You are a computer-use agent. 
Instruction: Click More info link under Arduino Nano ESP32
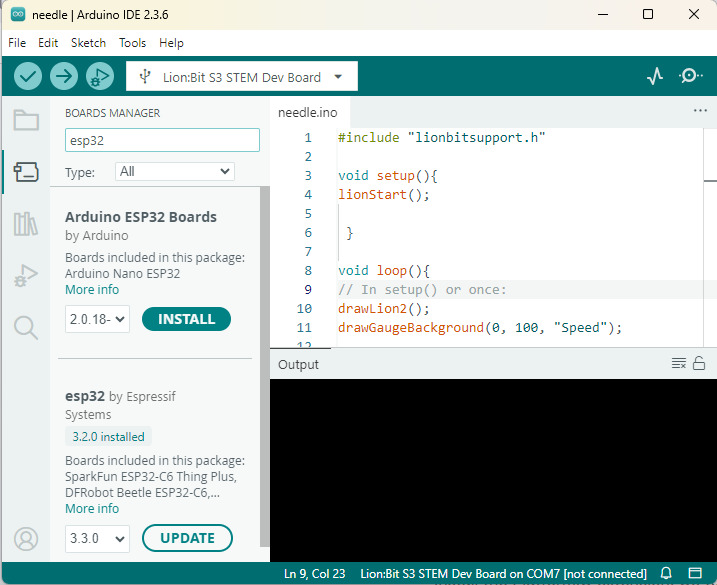(x=92, y=290)
